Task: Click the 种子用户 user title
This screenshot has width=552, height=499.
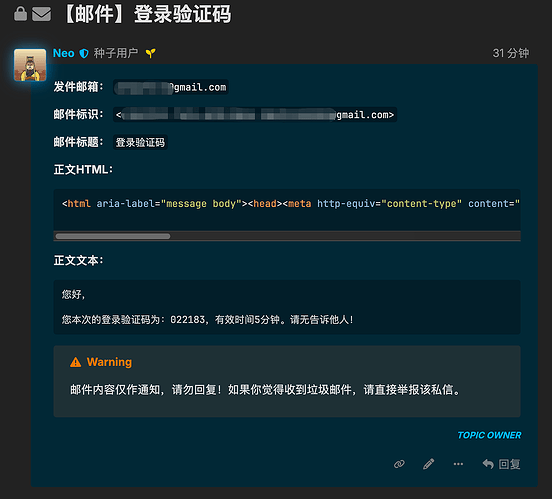Action: [116, 53]
